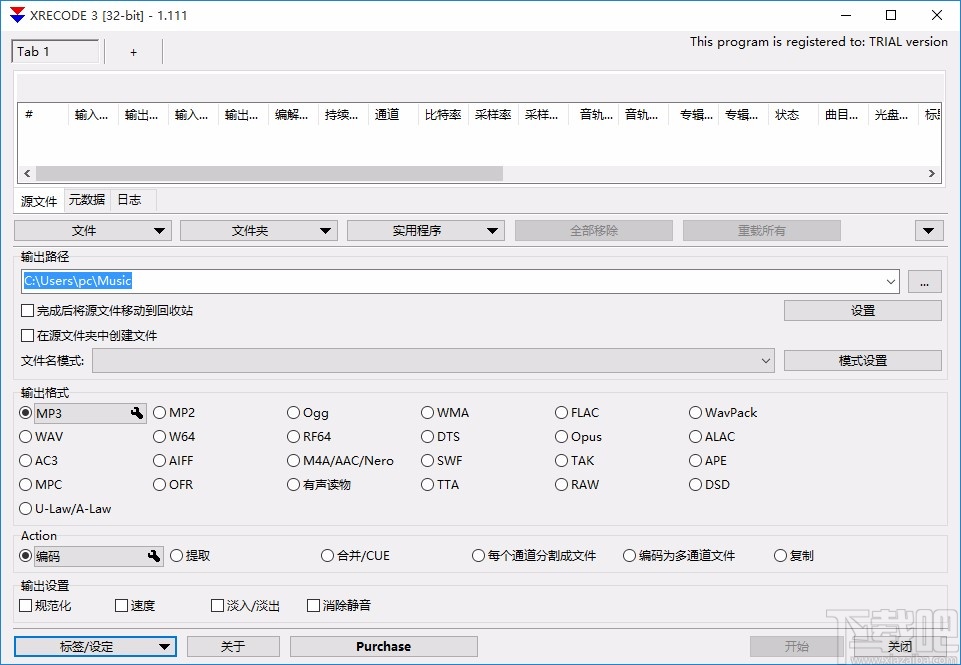The height and width of the screenshot is (665, 961).
Task: Expand the 实用程序 utilities dropdown
Action: [426, 231]
